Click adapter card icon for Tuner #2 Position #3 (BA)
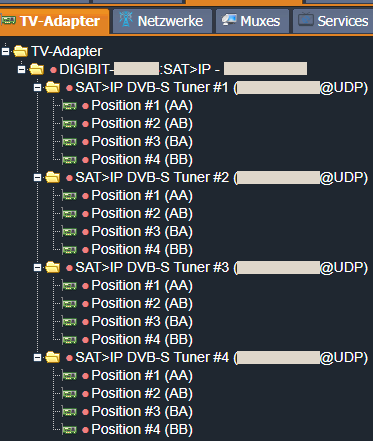The height and width of the screenshot is (441, 373). pos(69,232)
